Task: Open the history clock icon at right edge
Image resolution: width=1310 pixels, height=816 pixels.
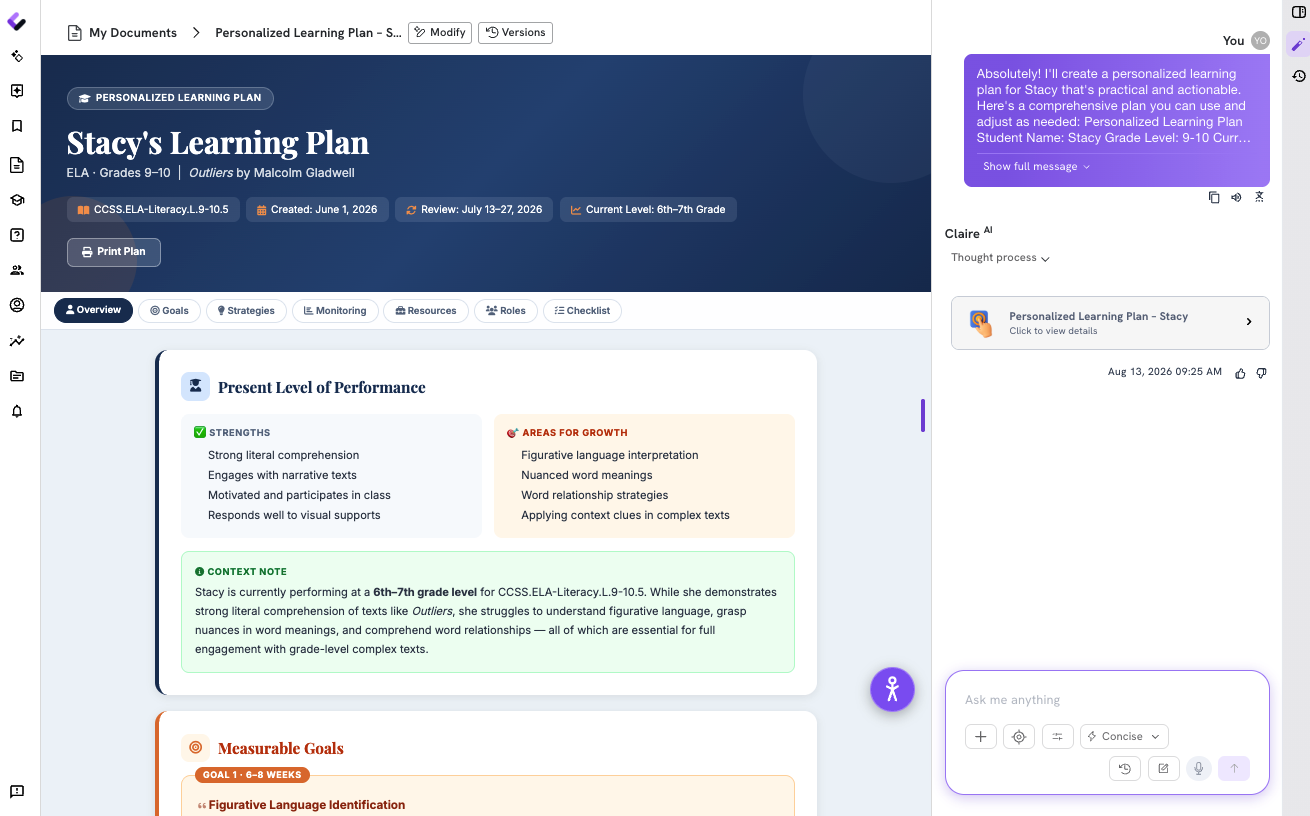Action: point(1298,76)
